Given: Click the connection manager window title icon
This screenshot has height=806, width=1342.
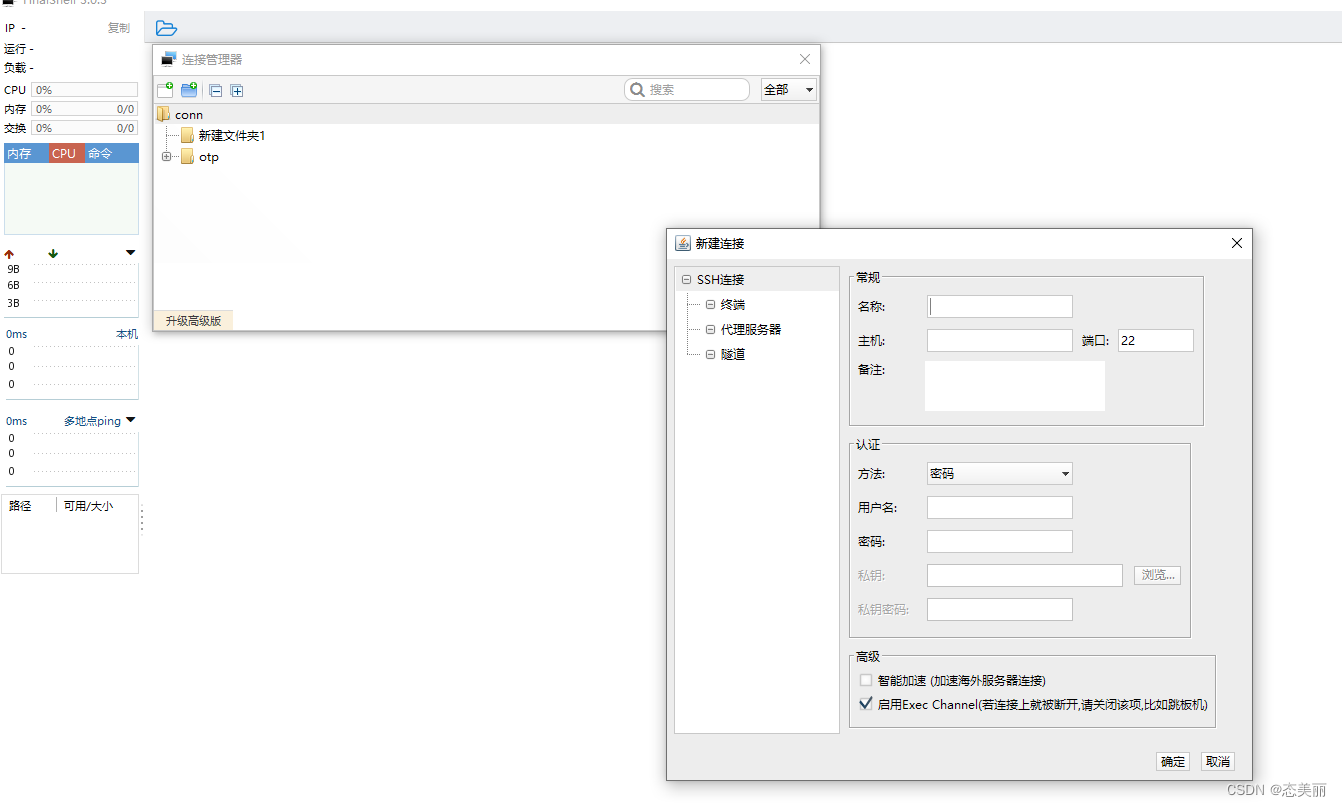Looking at the screenshot, I should (168, 59).
